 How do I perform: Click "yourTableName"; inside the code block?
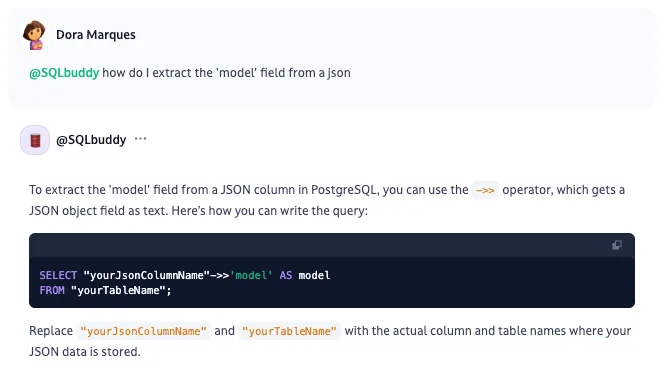(121, 291)
